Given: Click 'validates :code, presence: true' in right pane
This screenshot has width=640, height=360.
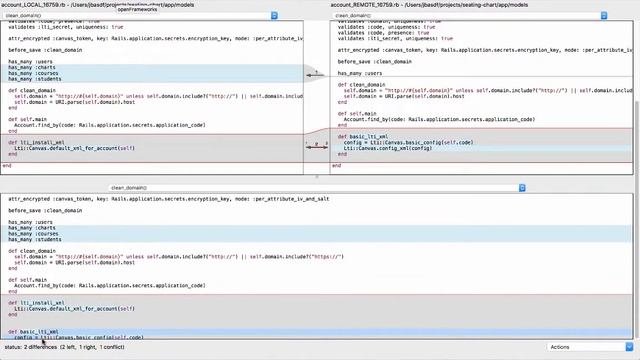Looking at the screenshot, I should point(383,33).
